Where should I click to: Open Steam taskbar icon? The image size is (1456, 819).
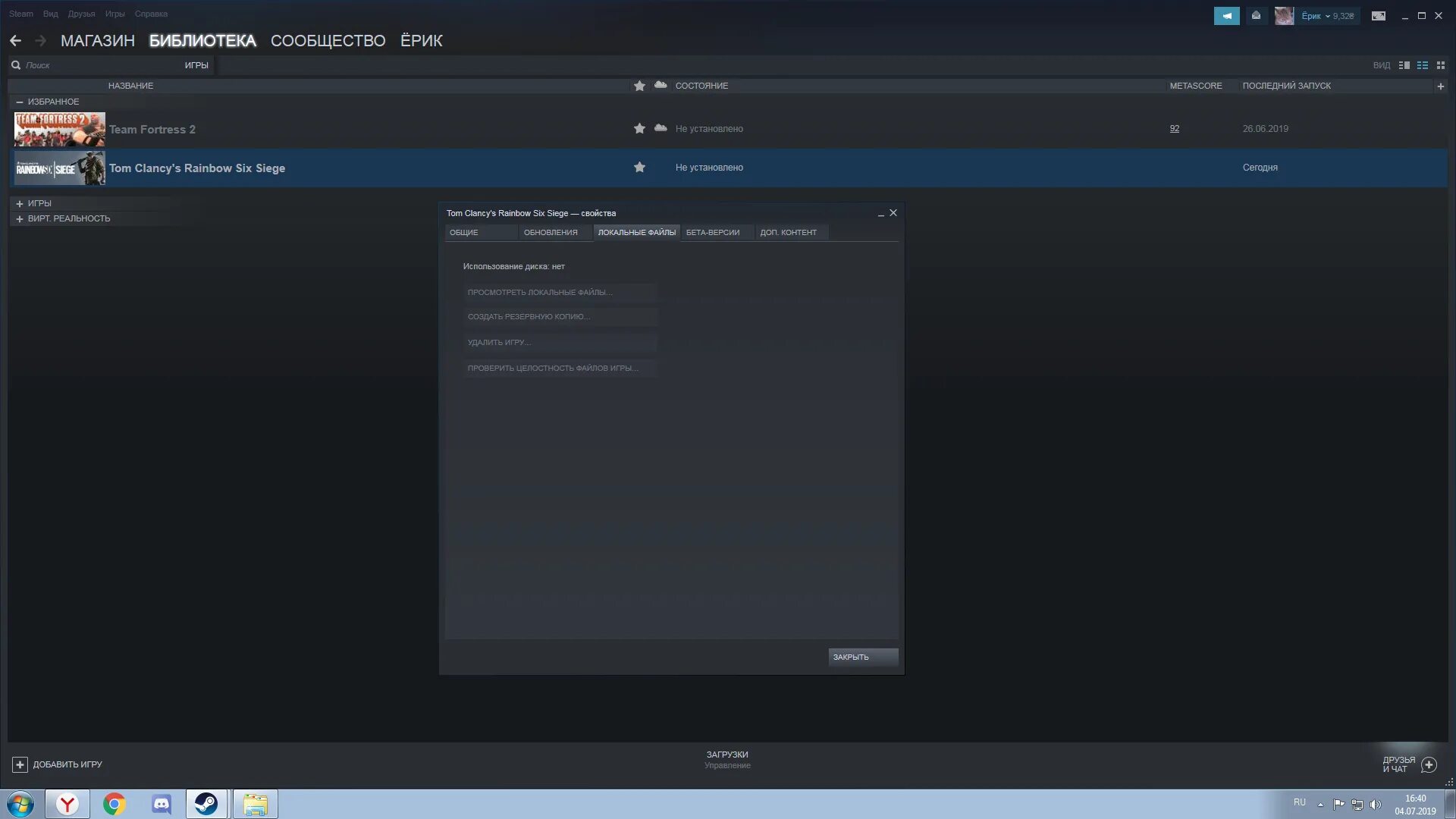pos(206,804)
